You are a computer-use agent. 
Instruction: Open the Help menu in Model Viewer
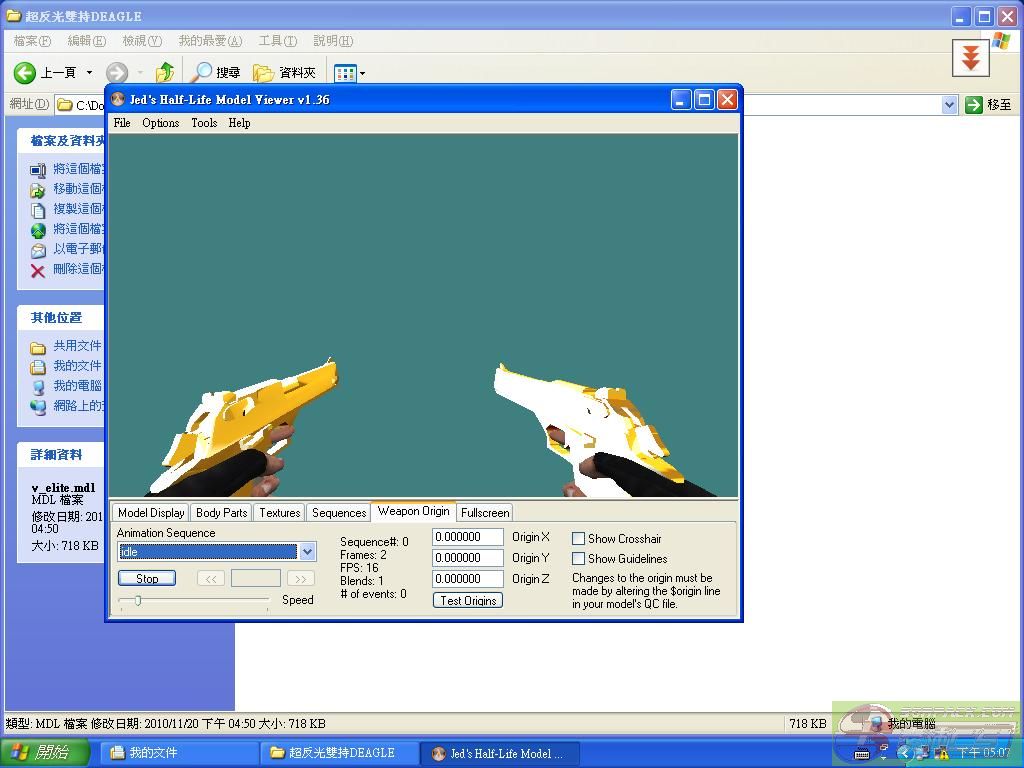point(239,123)
